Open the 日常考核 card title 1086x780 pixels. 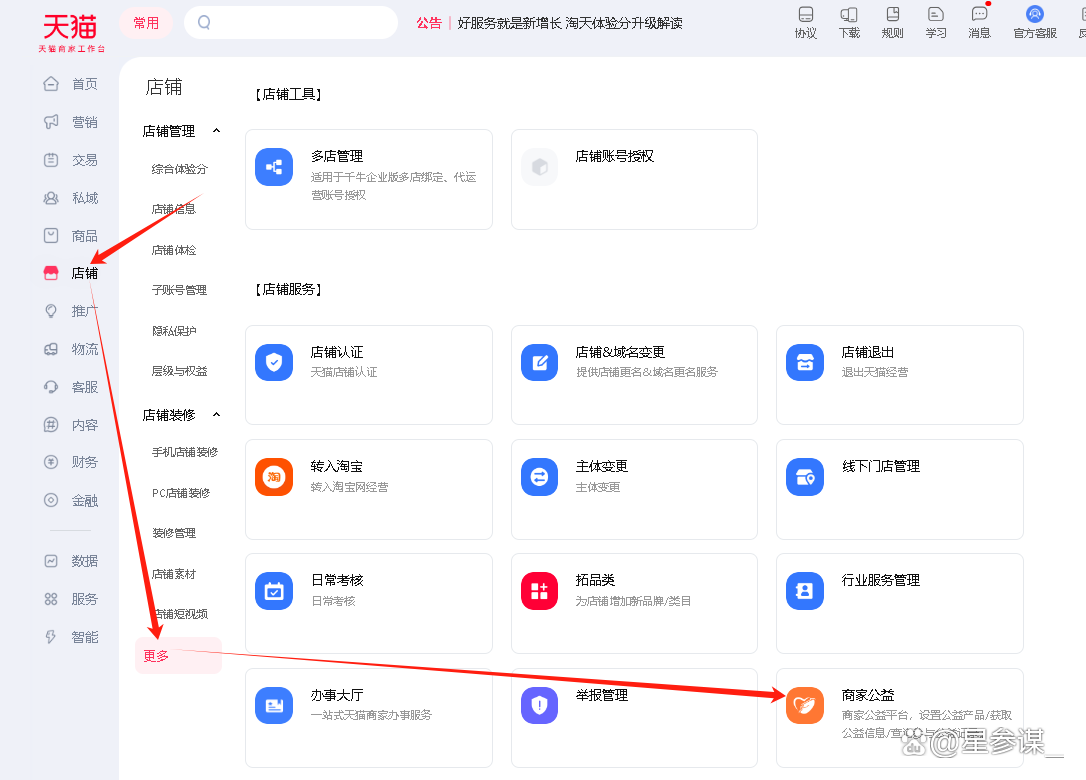pyautogui.click(x=337, y=580)
